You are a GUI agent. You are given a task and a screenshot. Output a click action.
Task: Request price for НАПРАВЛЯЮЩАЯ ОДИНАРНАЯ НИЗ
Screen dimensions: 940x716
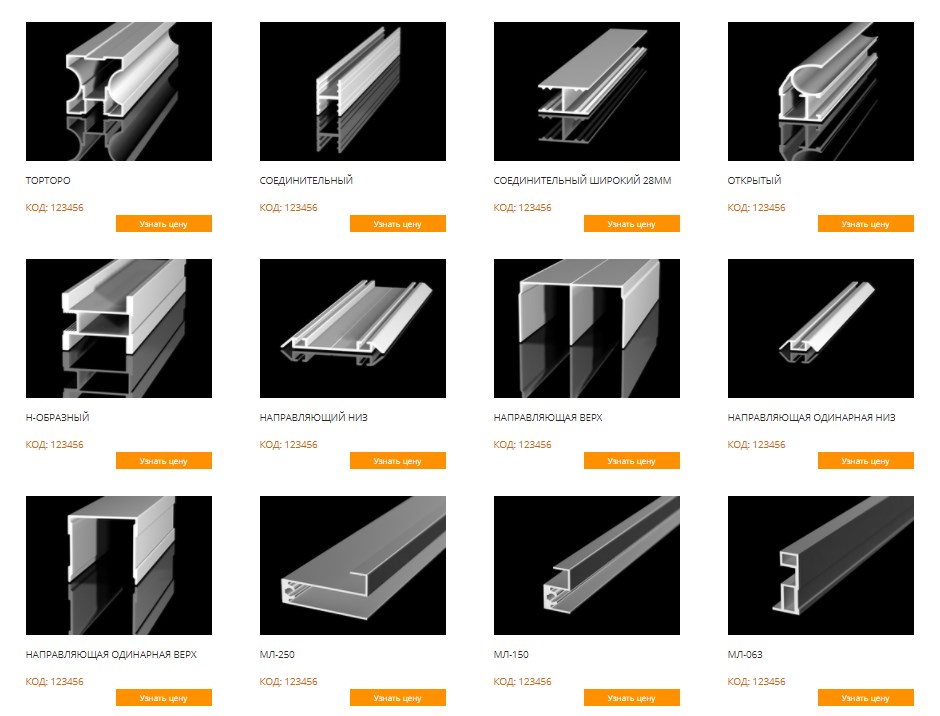(866, 461)
